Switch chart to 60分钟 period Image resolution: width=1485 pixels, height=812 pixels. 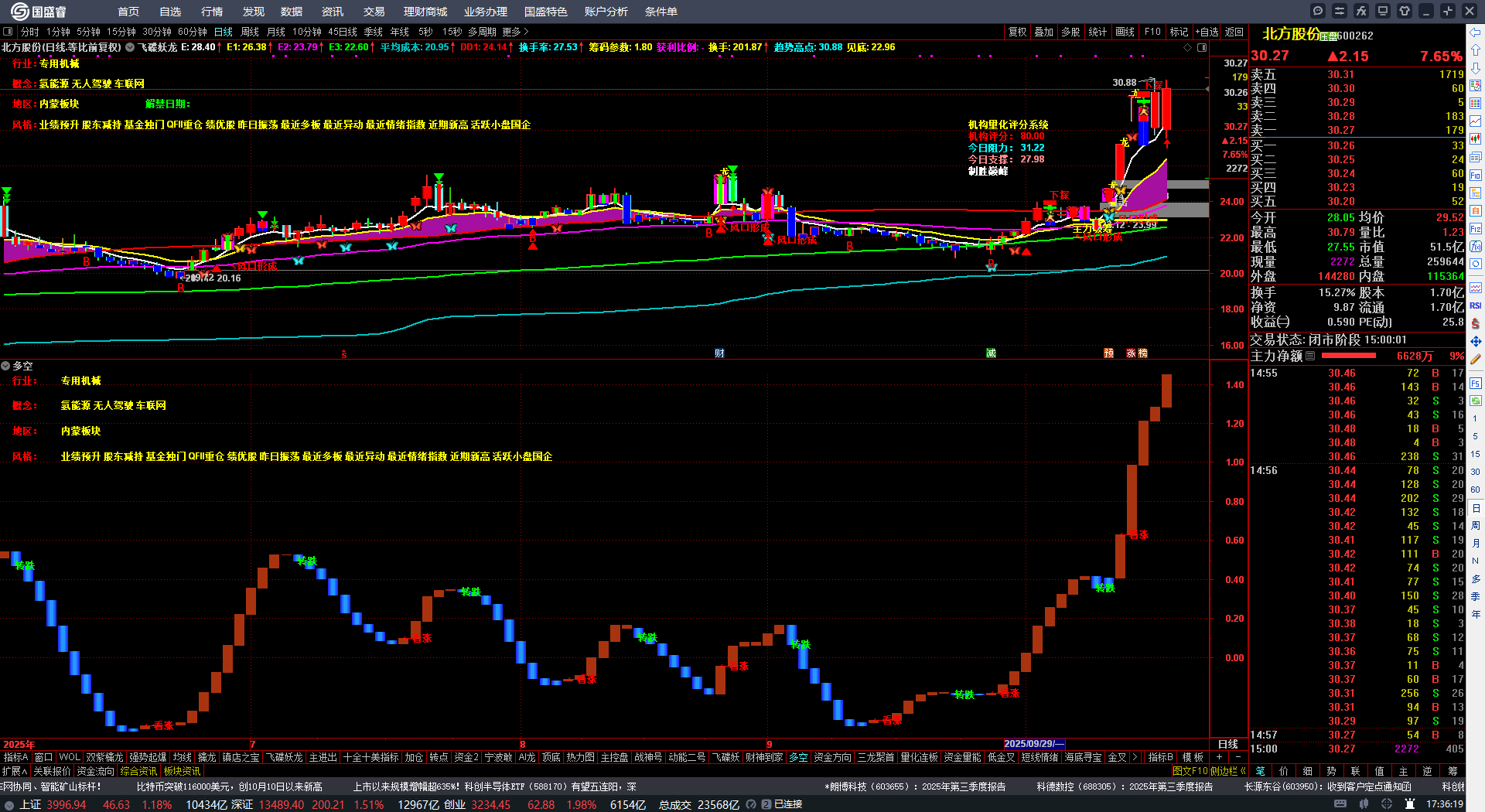pyautogui.click(x=193, y=32)
